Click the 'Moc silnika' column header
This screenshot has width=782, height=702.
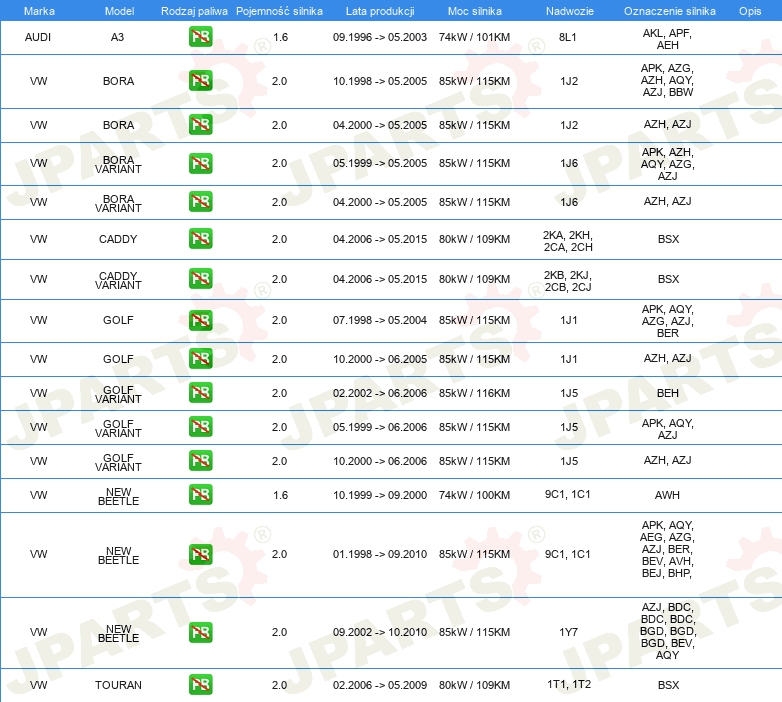[474, 11]
